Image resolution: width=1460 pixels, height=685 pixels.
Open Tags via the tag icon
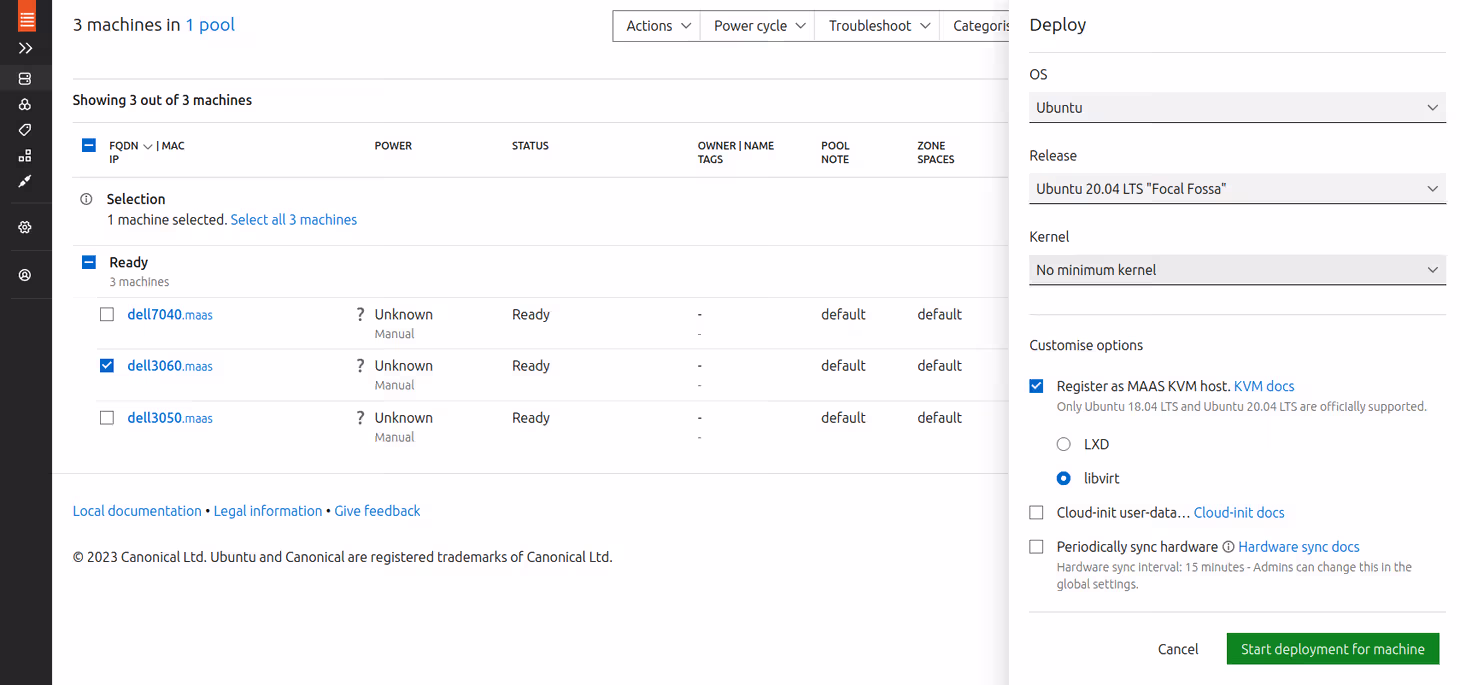26,130
